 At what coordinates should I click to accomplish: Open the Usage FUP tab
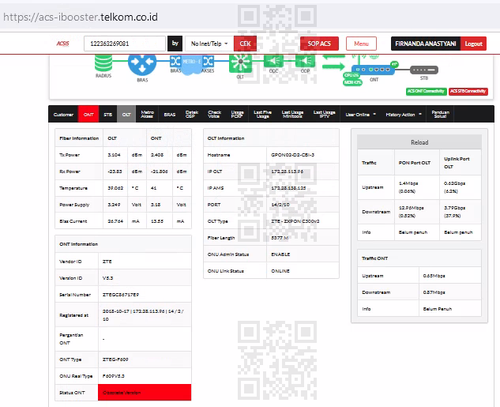click(x=237, y=114)
